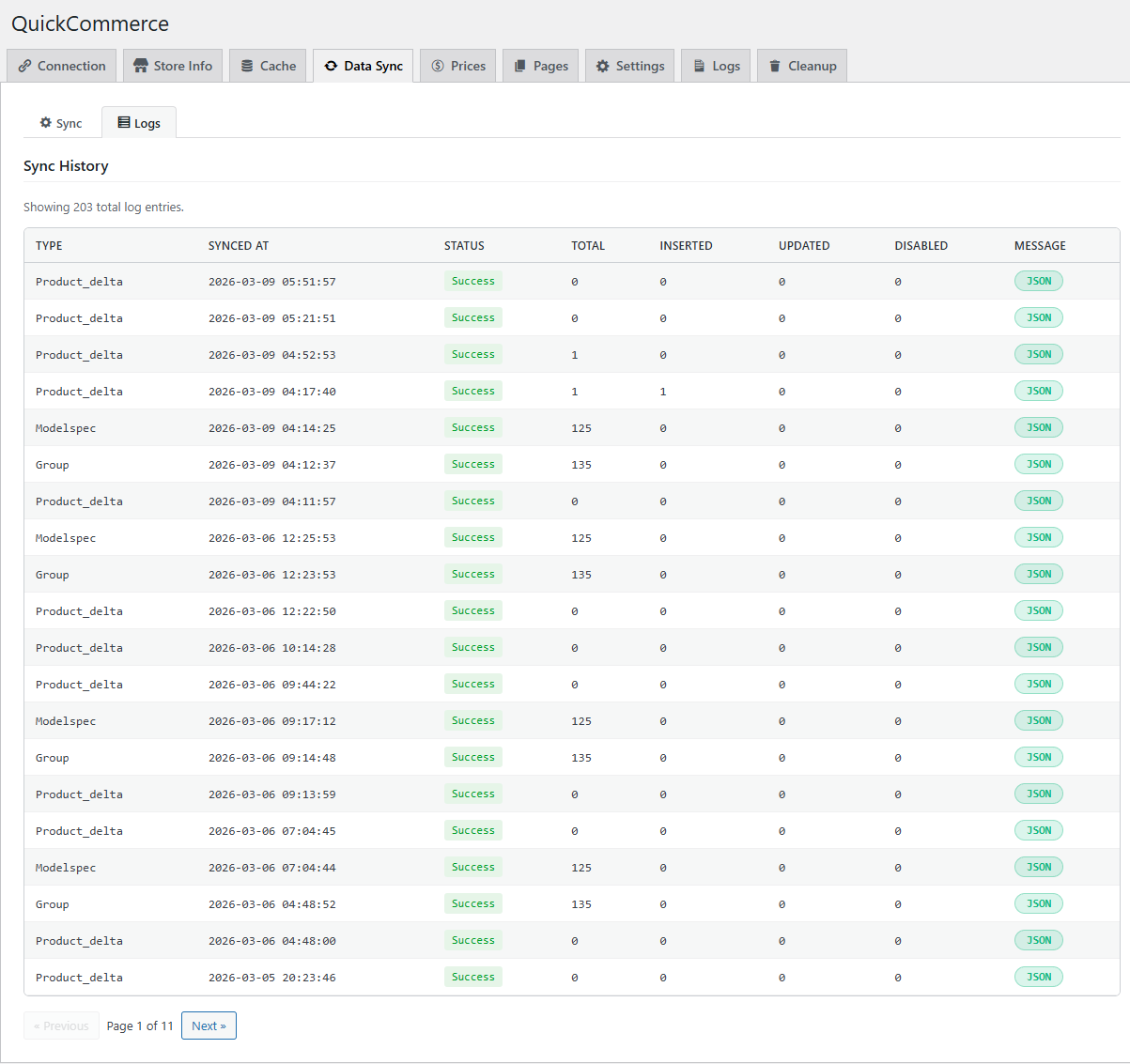Click the disabled Previous page button
This screenshot has width=1130, height=1064.
[61, 1025]
